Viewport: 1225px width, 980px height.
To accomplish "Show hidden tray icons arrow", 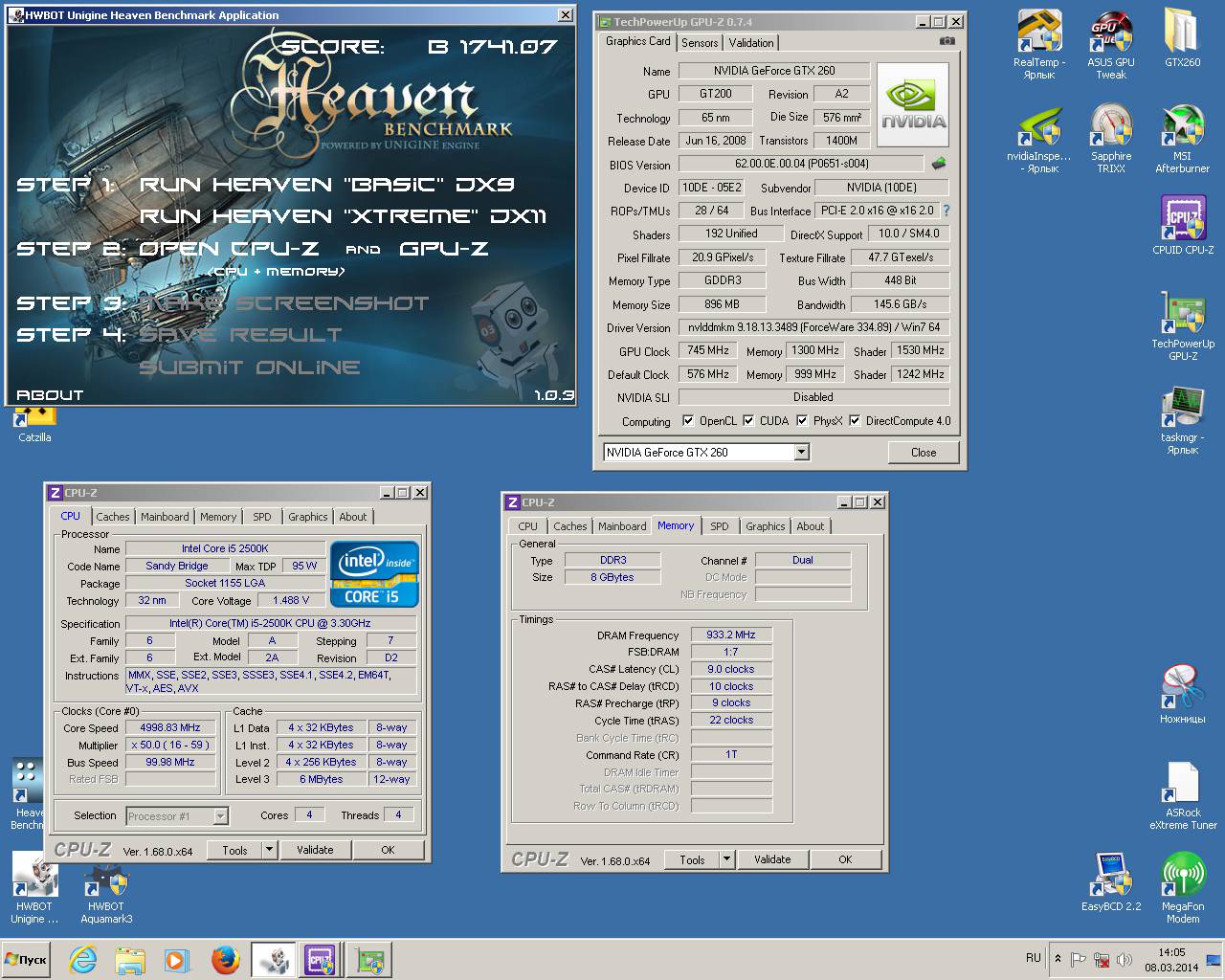I will point(1058,958).
